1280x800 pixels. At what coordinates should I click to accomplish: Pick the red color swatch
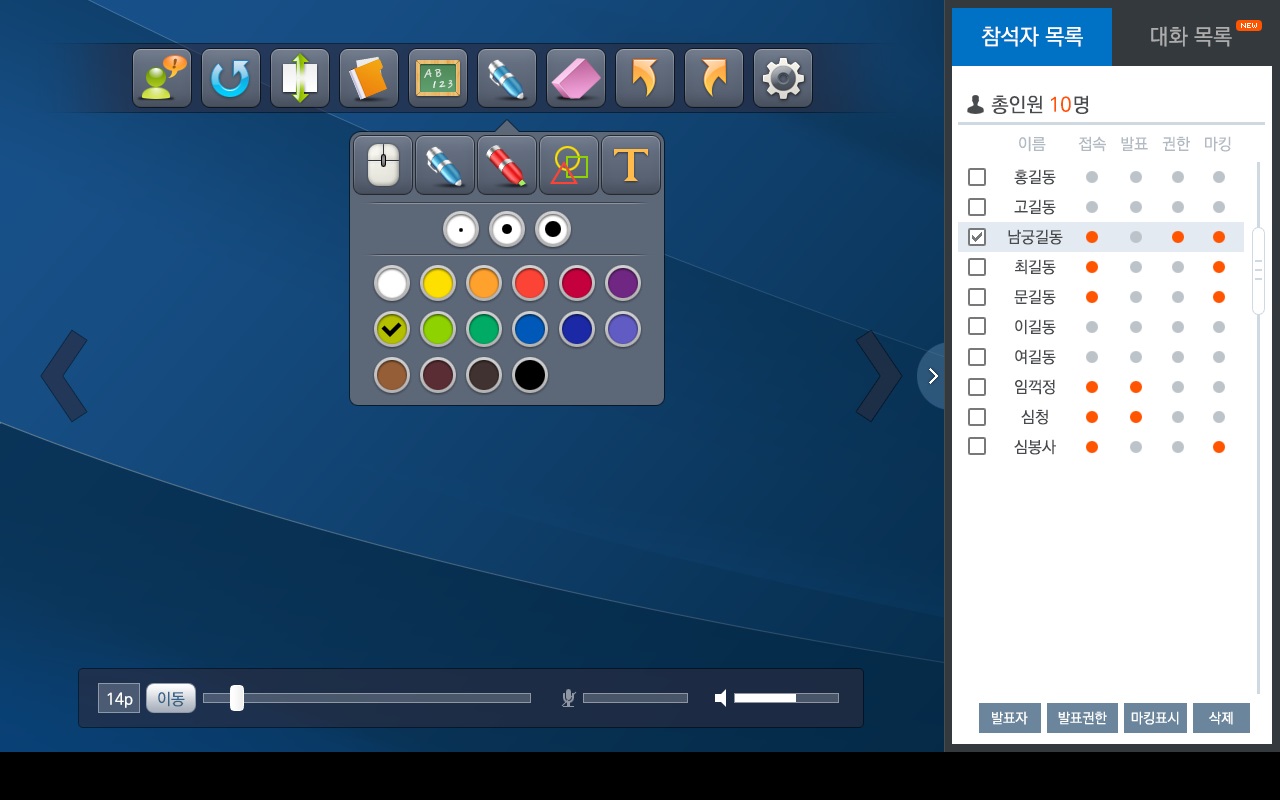[x=530, y=283]
